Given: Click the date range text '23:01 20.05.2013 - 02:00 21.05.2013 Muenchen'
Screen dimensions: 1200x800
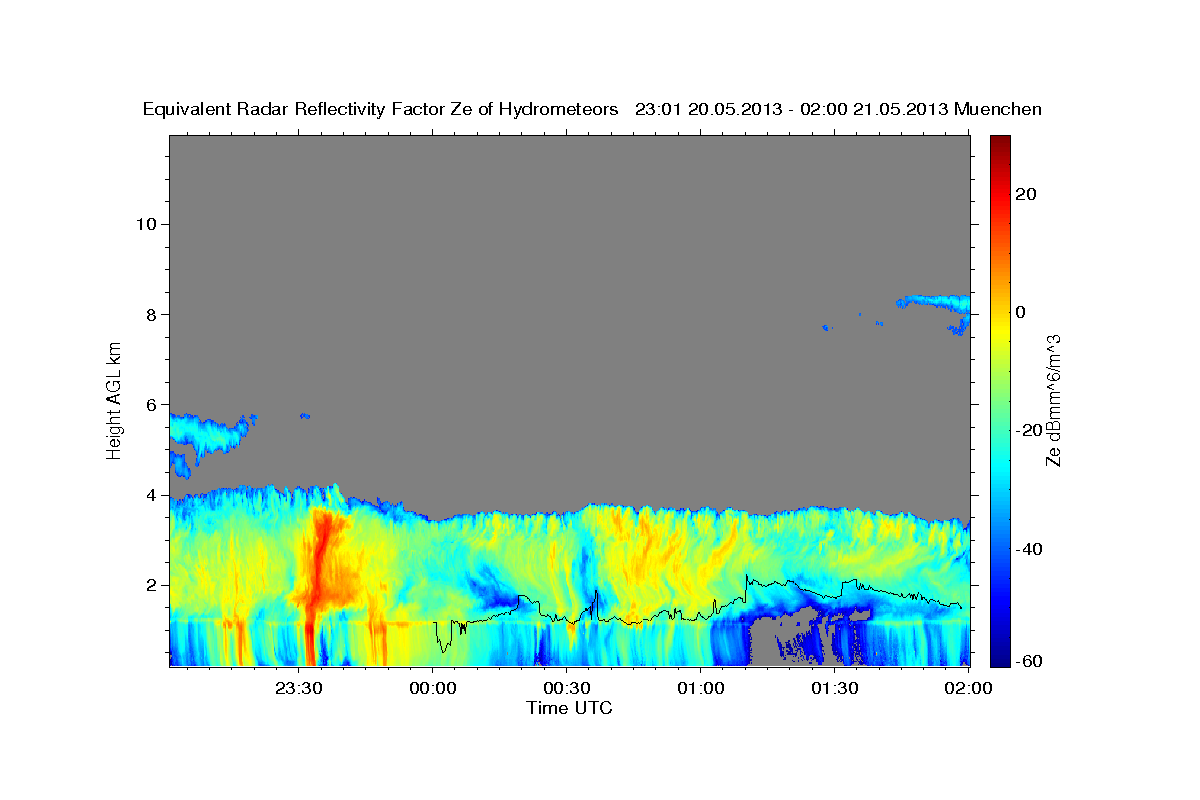Looking at the screenshot, I should [838, 110].
